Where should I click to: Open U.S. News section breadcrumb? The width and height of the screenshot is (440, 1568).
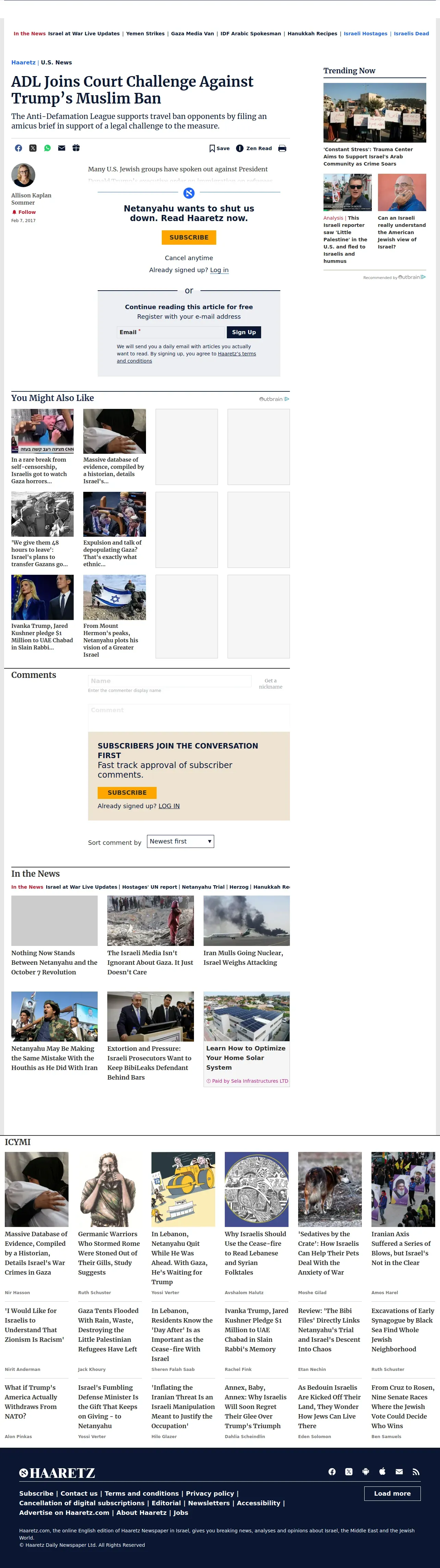tap(56, 63)
